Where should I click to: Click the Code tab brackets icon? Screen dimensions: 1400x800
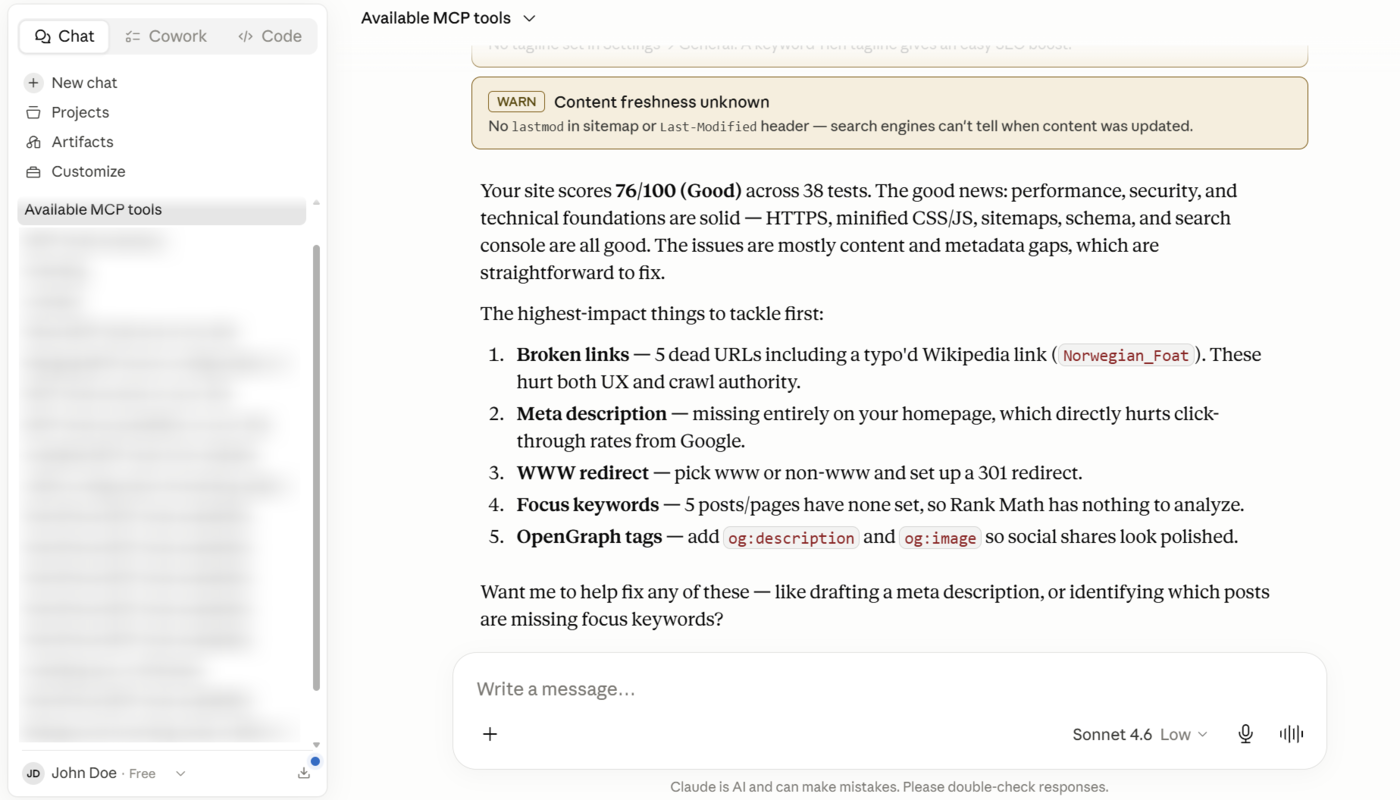pyautogui.click(x=245, y=36)
